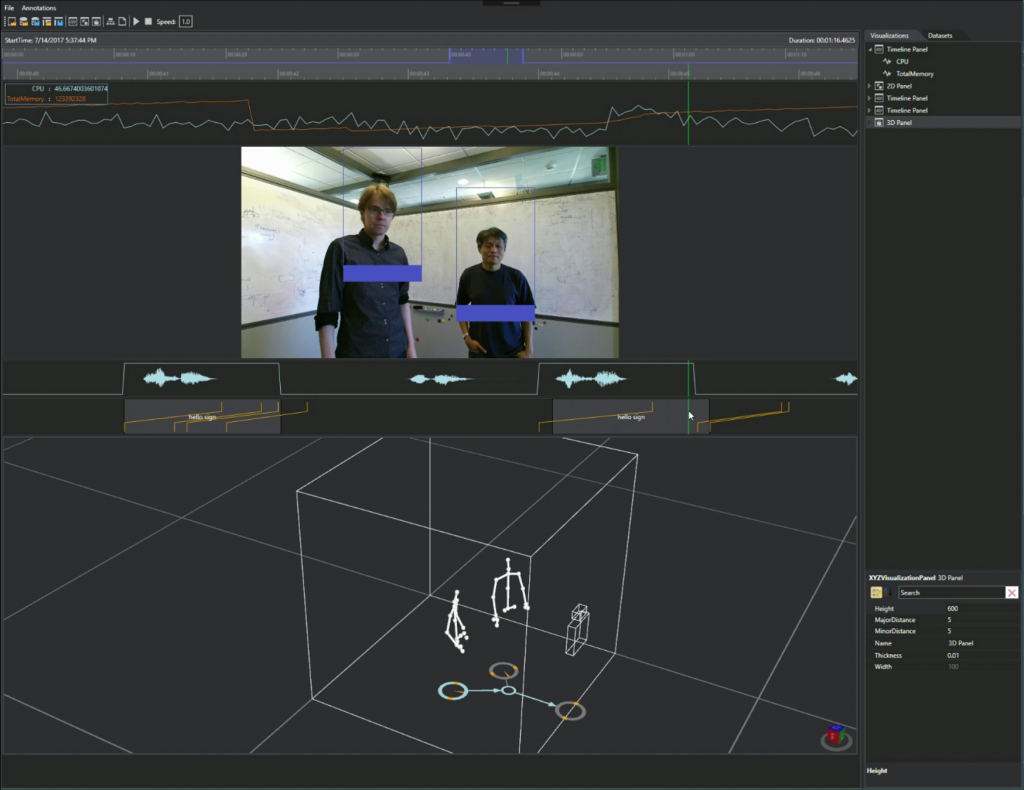
Task: Toggle alphabetical sort in properties panel
Action: [888, 593]
